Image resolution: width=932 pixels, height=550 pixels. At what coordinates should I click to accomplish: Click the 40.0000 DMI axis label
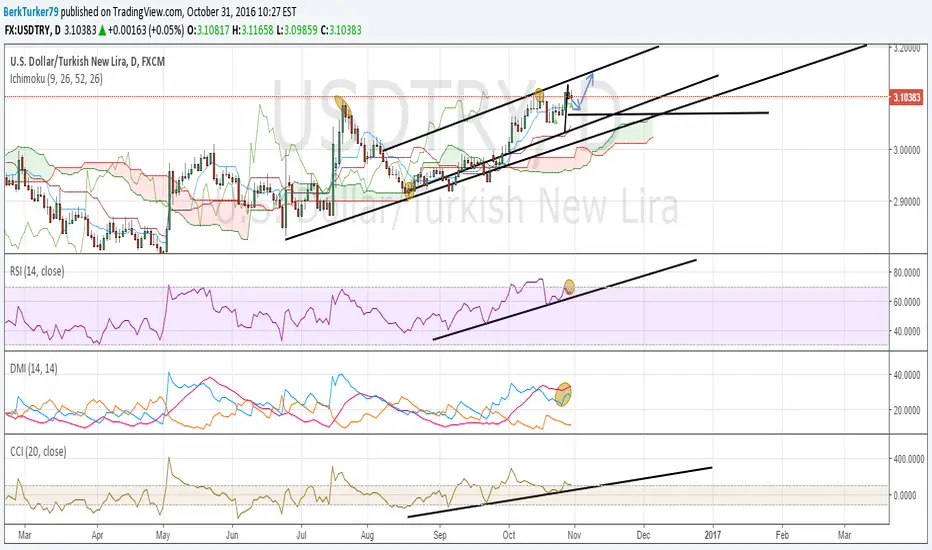click(908, 375)
